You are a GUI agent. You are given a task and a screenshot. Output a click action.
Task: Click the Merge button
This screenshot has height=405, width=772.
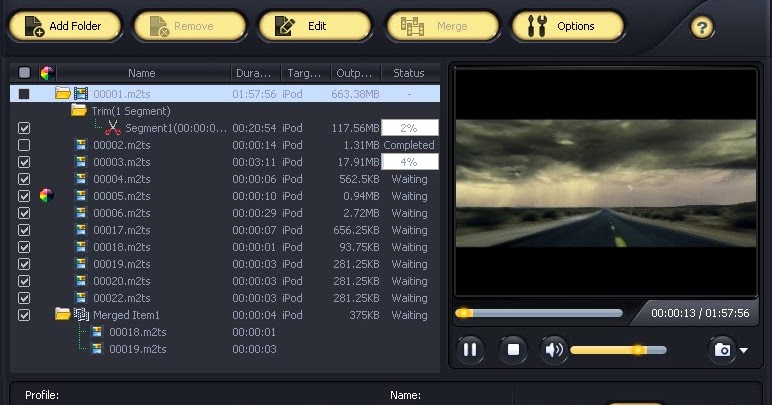tap(443, 26)
